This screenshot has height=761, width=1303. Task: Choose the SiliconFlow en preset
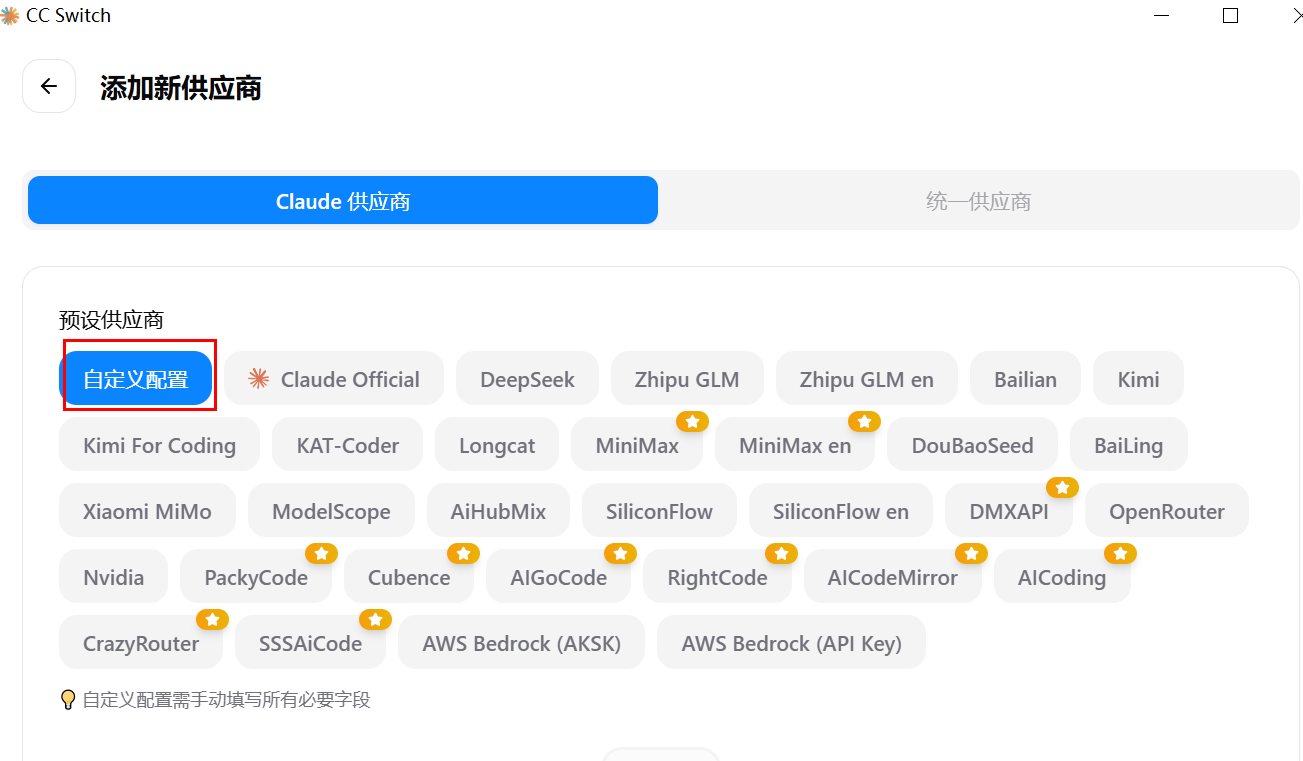pos(841,511)
